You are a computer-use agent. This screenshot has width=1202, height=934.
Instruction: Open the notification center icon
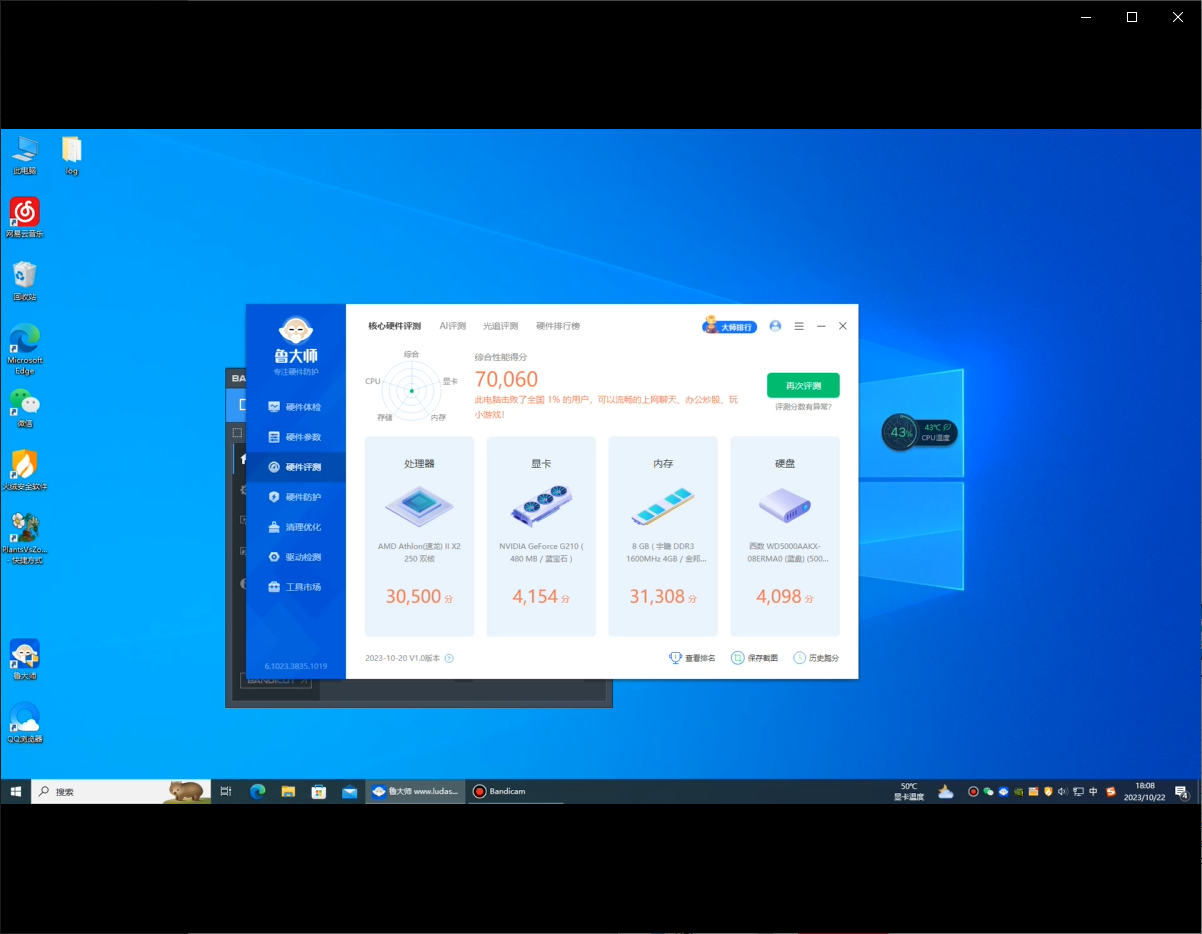point(1181,791)
